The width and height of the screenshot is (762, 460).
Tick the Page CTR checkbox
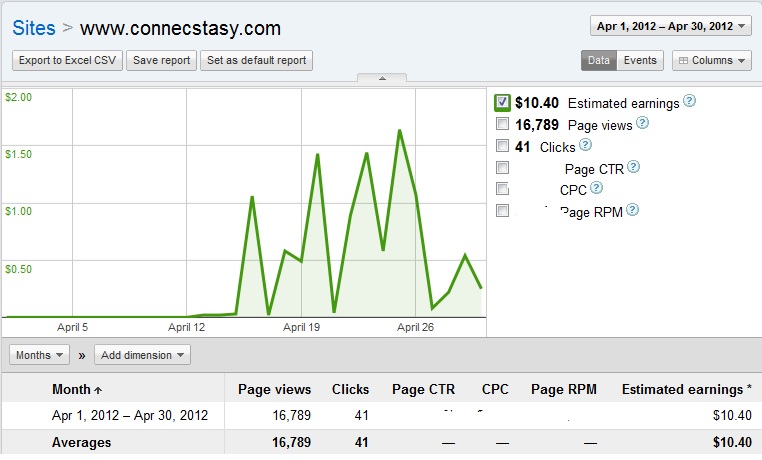(x=502, y=168)
